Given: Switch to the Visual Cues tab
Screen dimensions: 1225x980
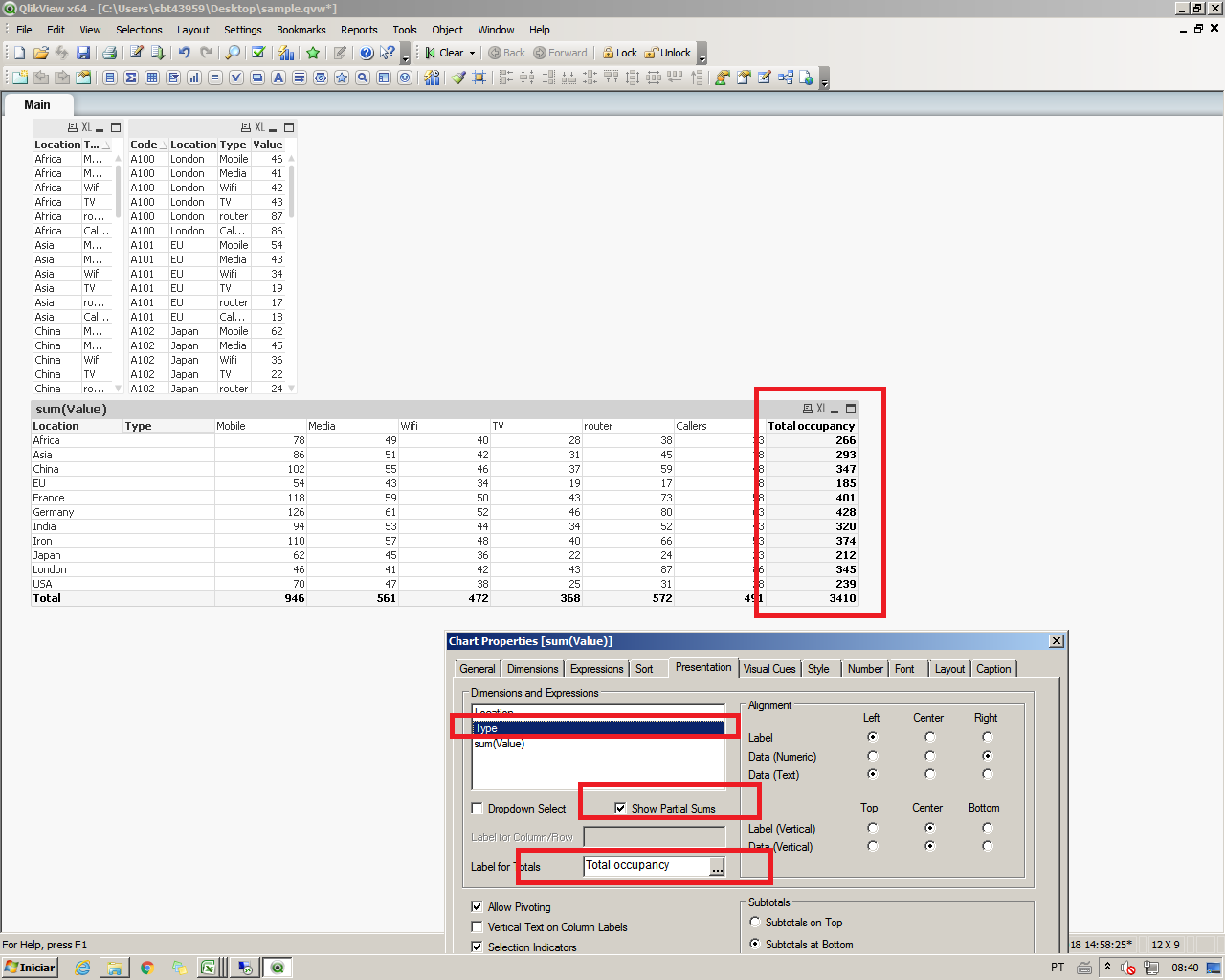Looking at the screenshot, I should point(769,669).
